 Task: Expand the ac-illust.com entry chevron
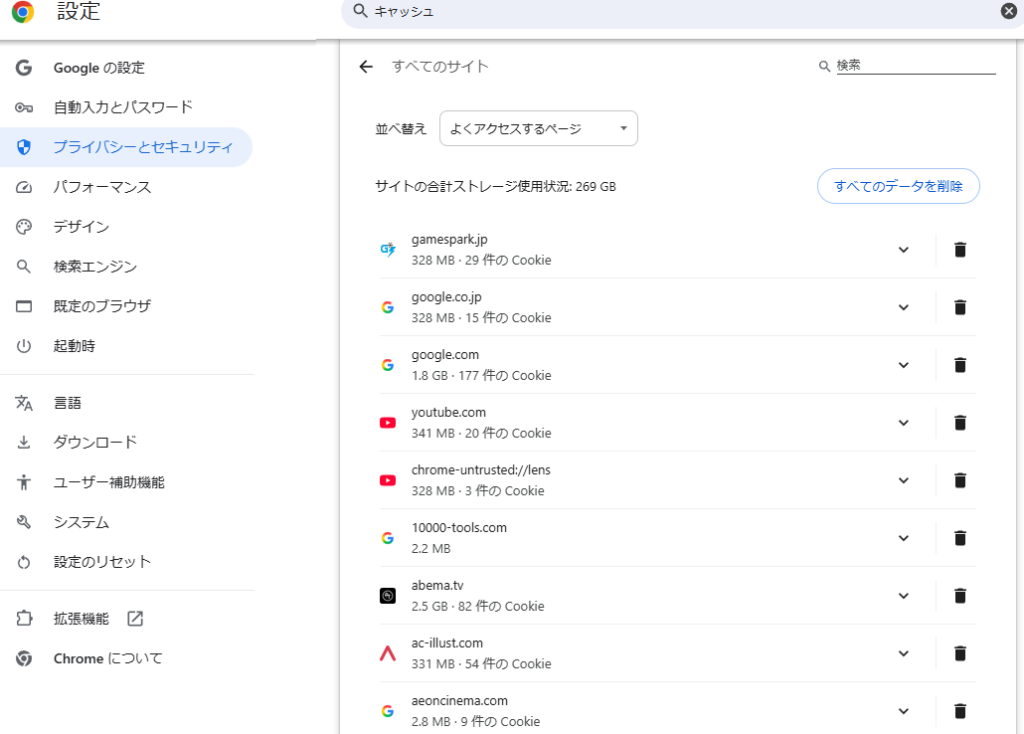904,653
